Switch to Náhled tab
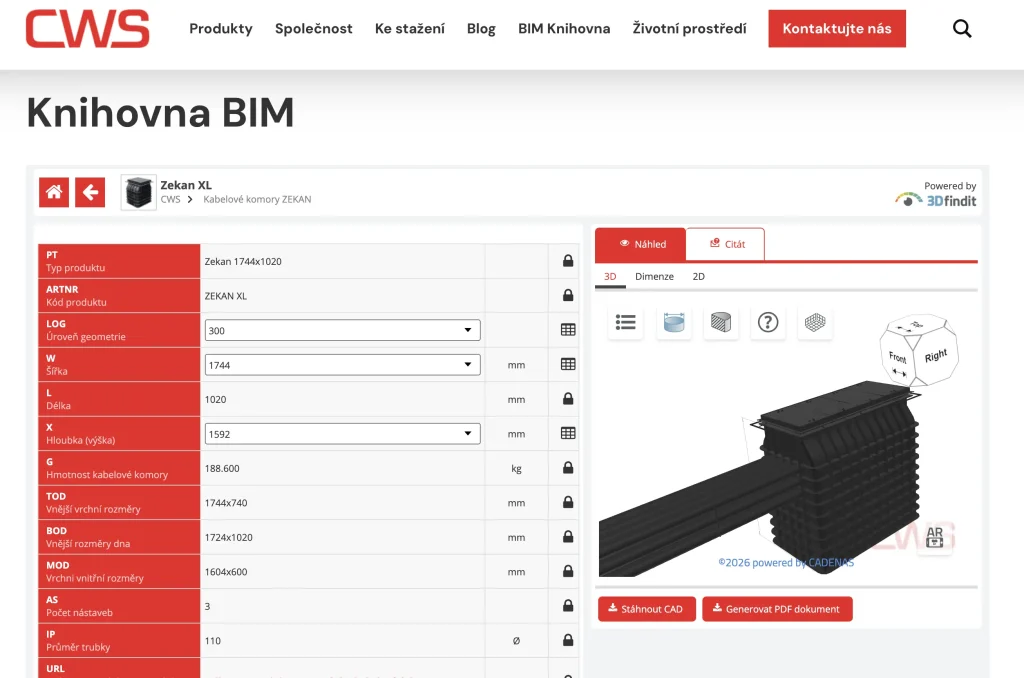 coord(641,244)
